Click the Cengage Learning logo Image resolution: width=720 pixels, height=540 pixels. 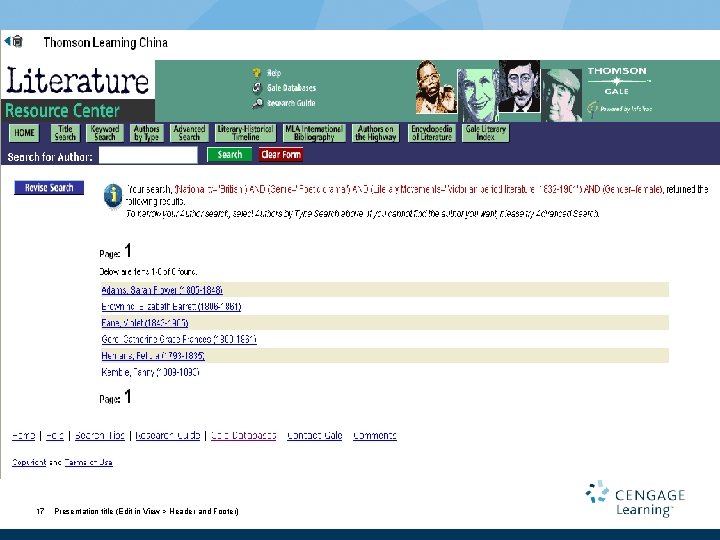pyautogui.click(x=635, y=499)
